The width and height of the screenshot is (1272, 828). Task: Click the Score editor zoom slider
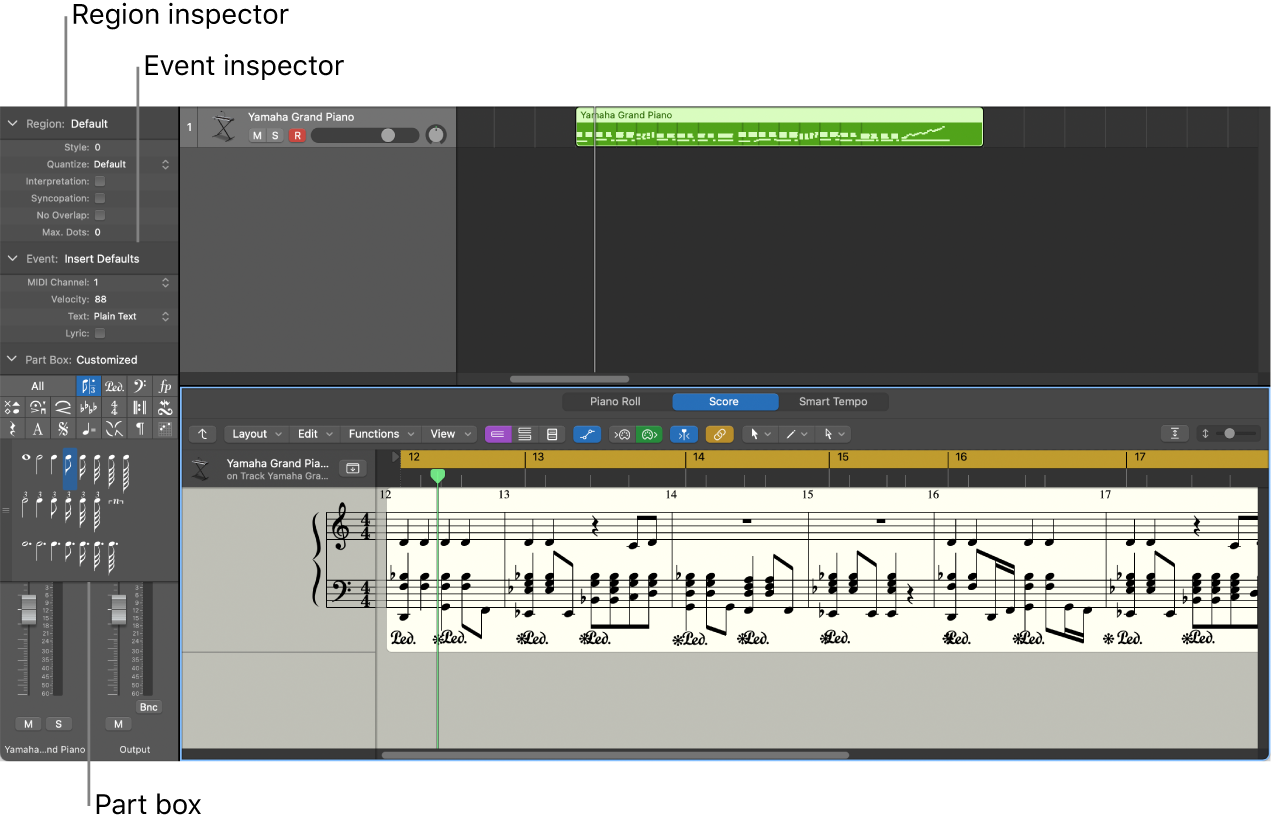(x=1238, y=434)
